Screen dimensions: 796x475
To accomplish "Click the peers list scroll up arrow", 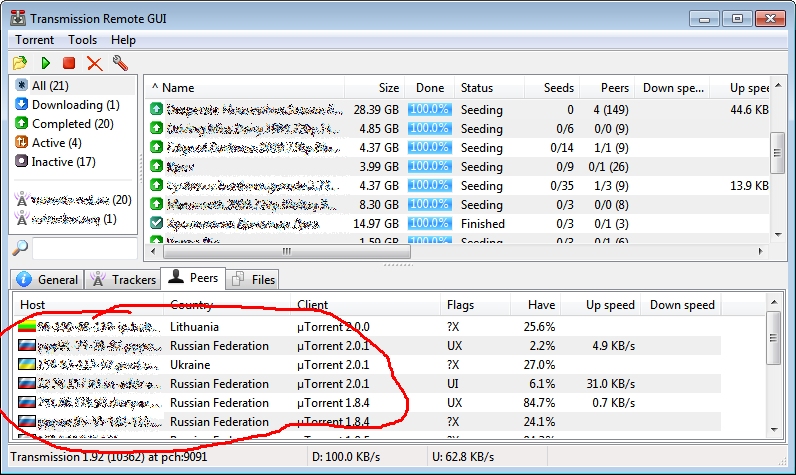I will [x=774, y=302].
